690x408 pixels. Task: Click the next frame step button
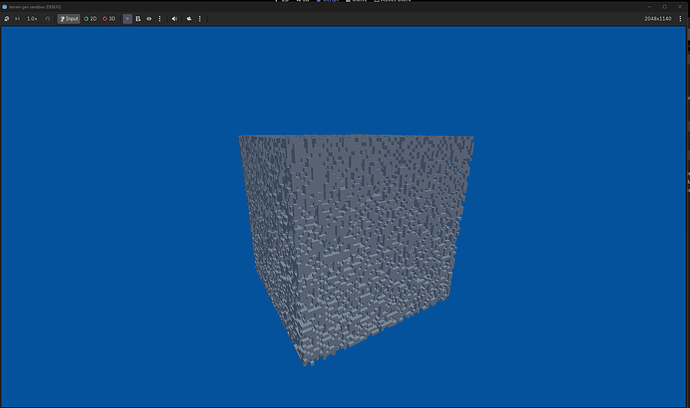[x=18, y=19]
